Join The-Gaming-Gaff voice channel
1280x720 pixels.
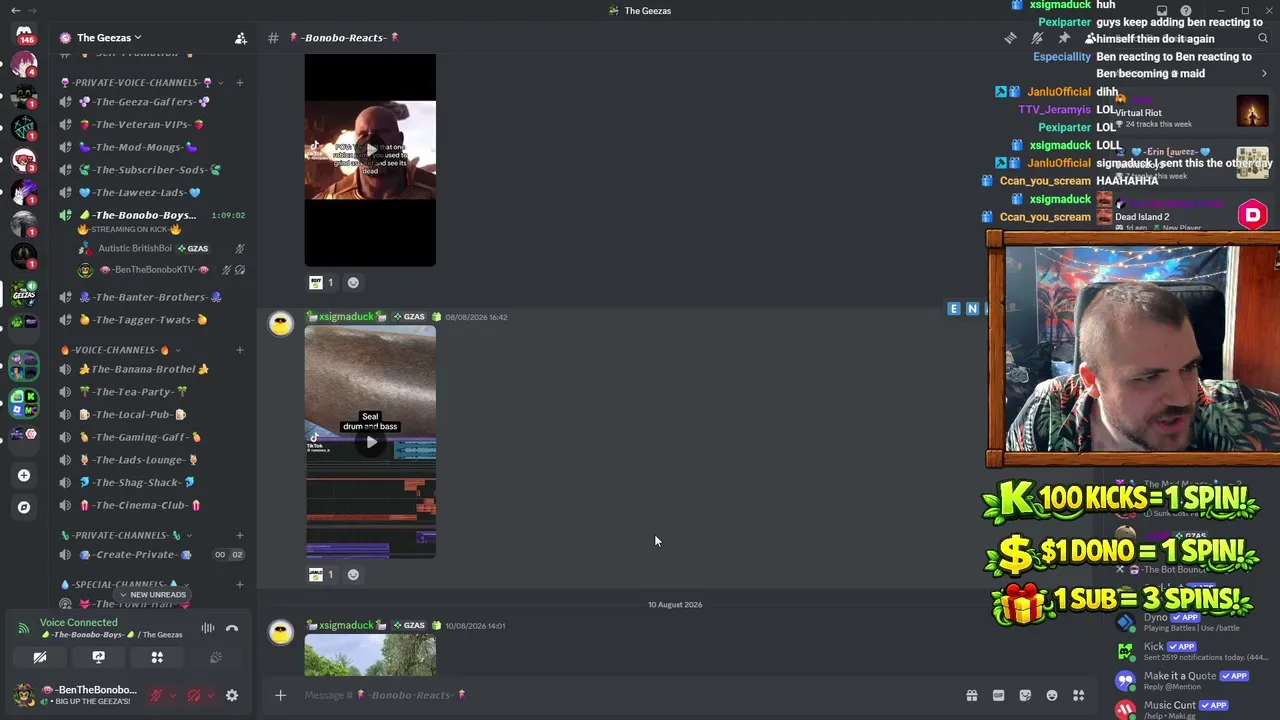coord(151,437)
